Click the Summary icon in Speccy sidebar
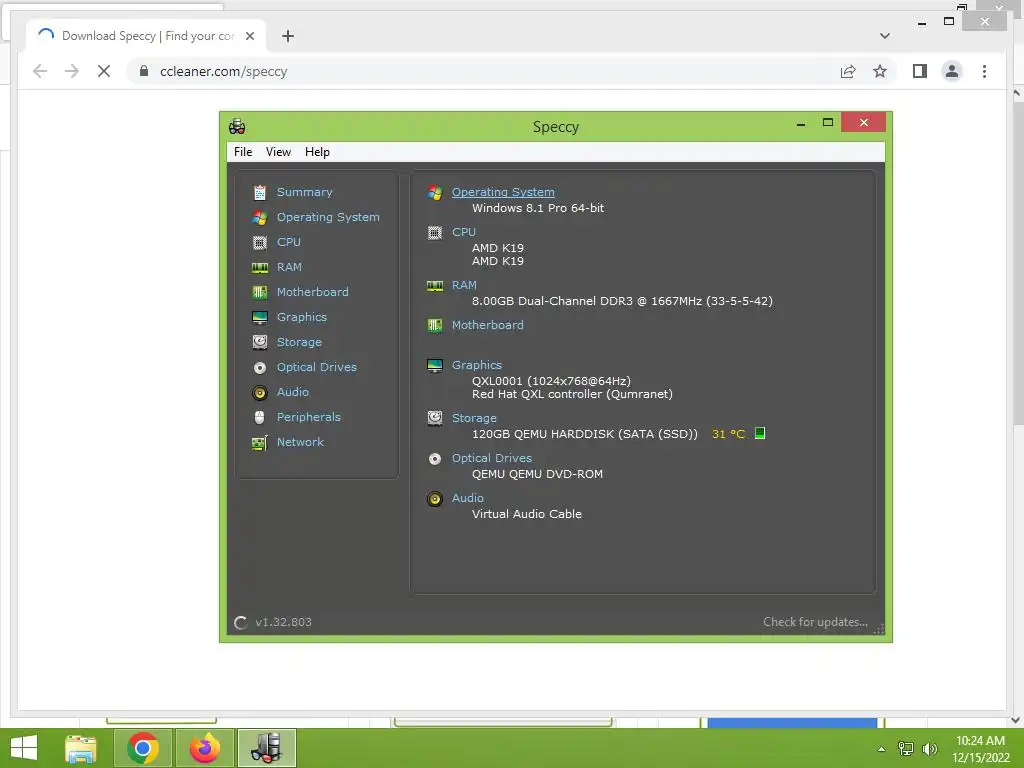The image size is (1024, 768). click(x=260, y=193)
